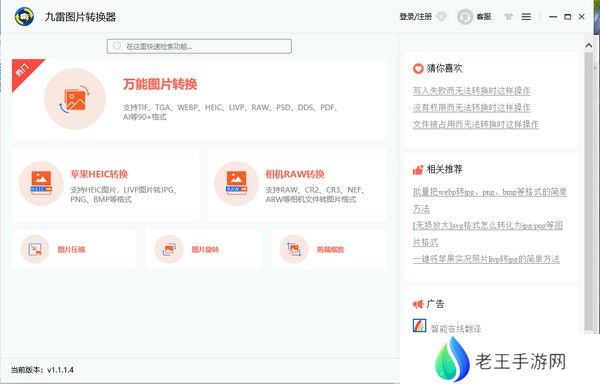
Task: Open link 一键将苹果实况照片livp转jpg
Action: 486,259
